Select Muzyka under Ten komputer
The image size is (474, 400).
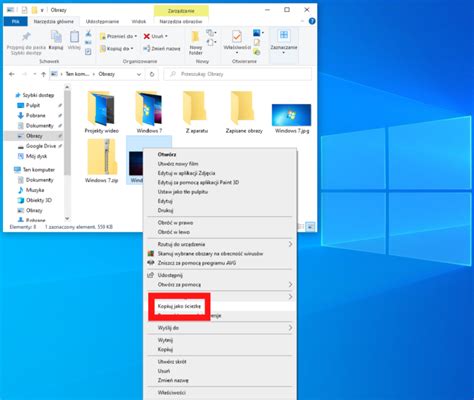tap(35, 190)
